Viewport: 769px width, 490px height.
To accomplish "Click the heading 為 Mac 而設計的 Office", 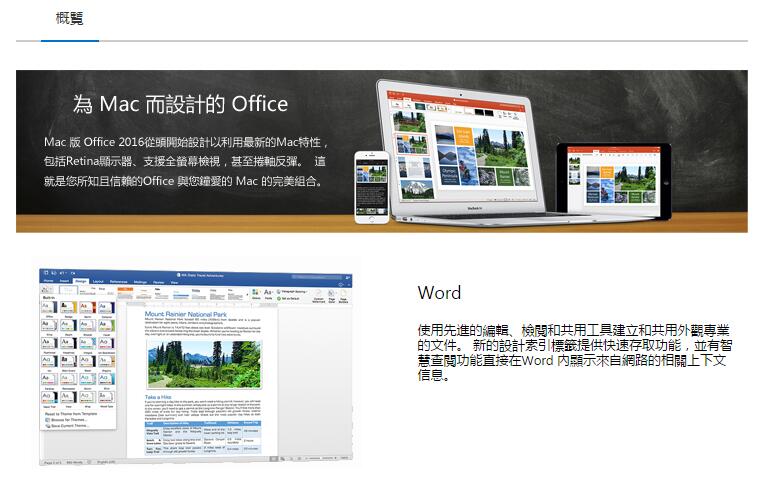I will click(180, 104).
